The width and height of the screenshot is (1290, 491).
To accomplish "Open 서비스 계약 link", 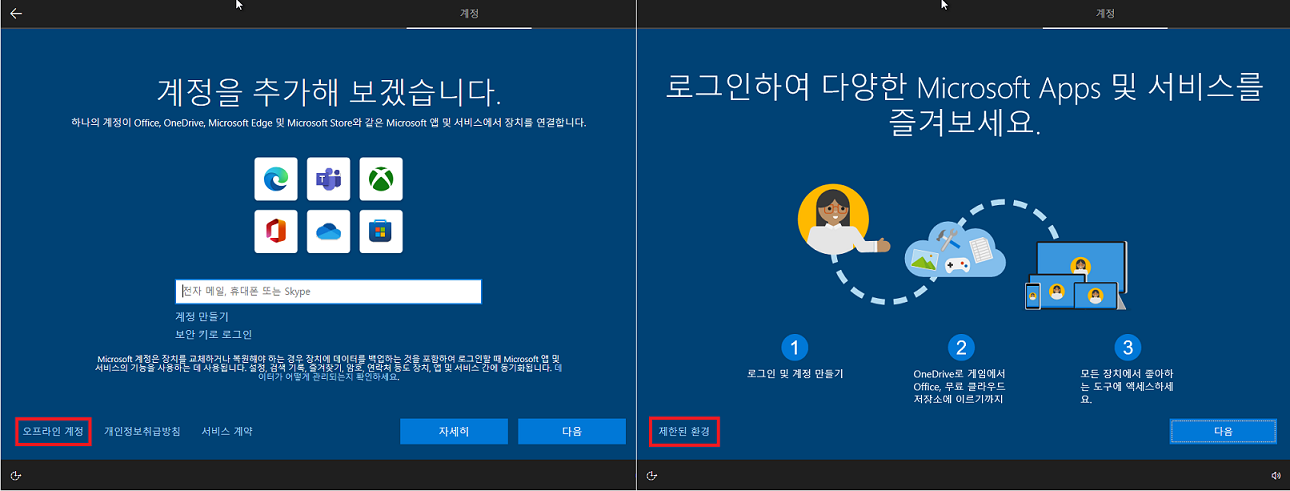I will (x=227, y=431).
